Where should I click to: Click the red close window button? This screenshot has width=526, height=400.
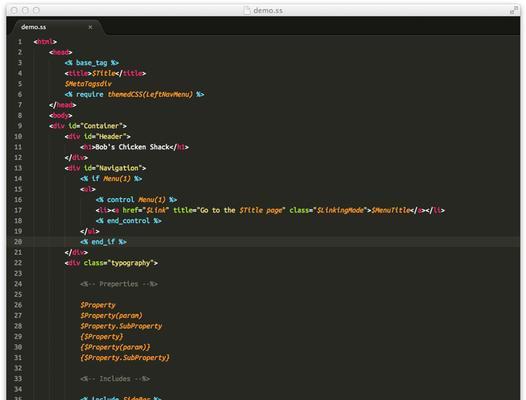point(14,10)
